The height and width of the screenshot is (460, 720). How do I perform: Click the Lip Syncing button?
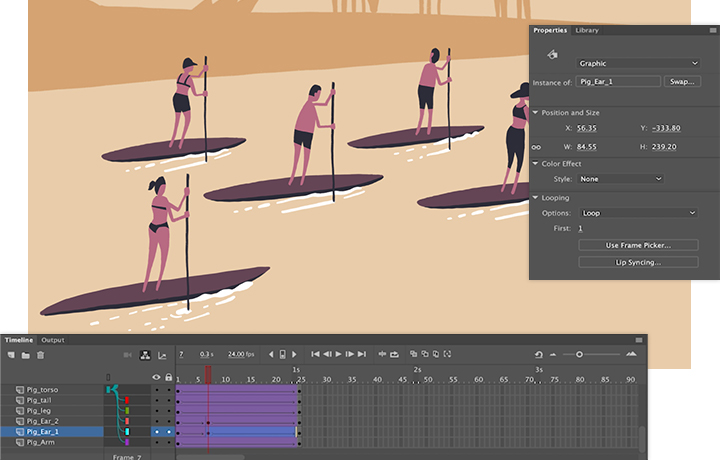[x=637, y=262]
